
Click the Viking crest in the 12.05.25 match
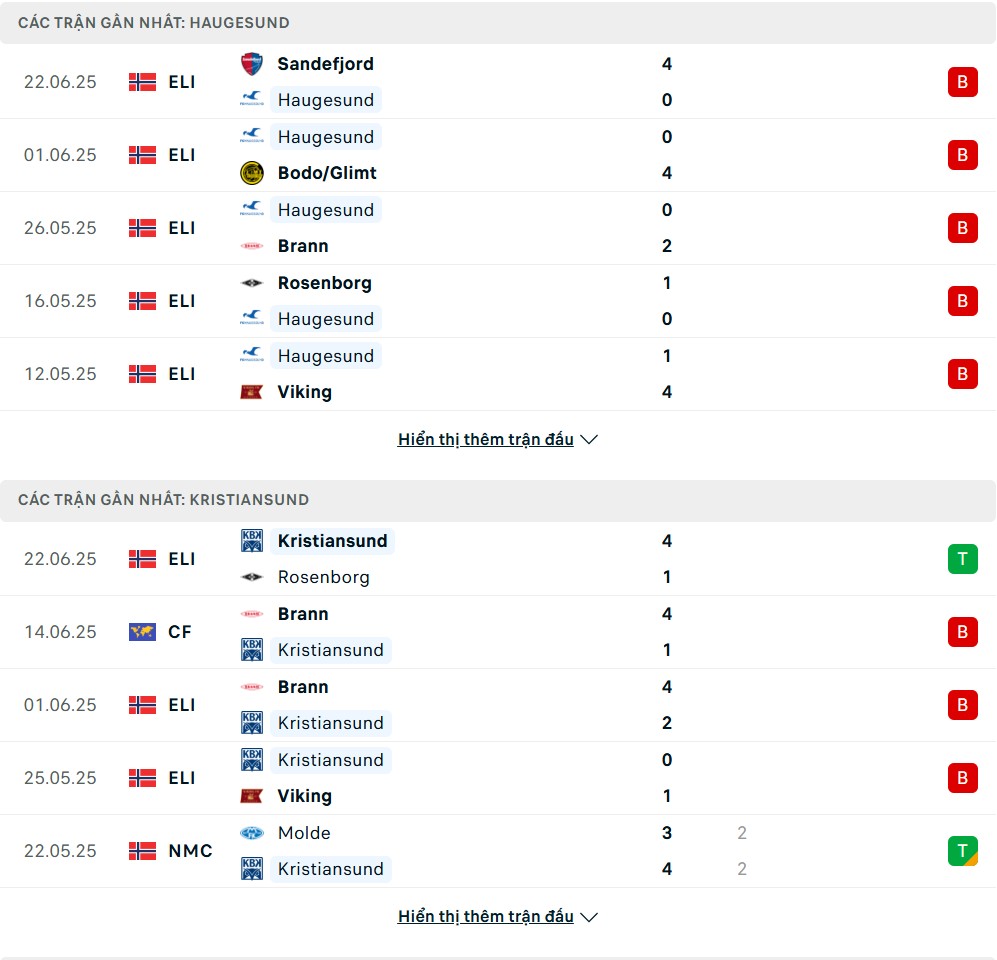click(252, 392)
